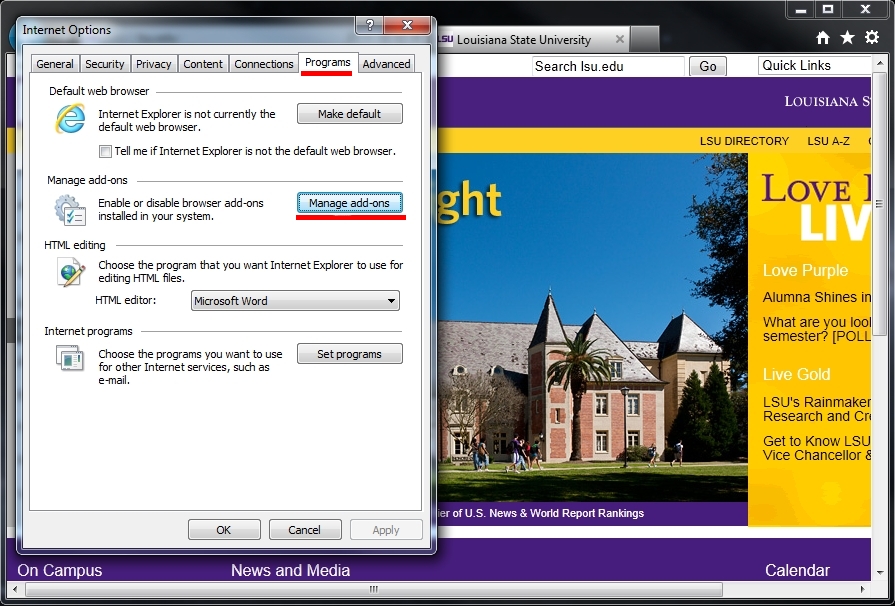Maximize the Internet Explorer window
The width and height of the screenshot is (895, 606).
point(828,10)
